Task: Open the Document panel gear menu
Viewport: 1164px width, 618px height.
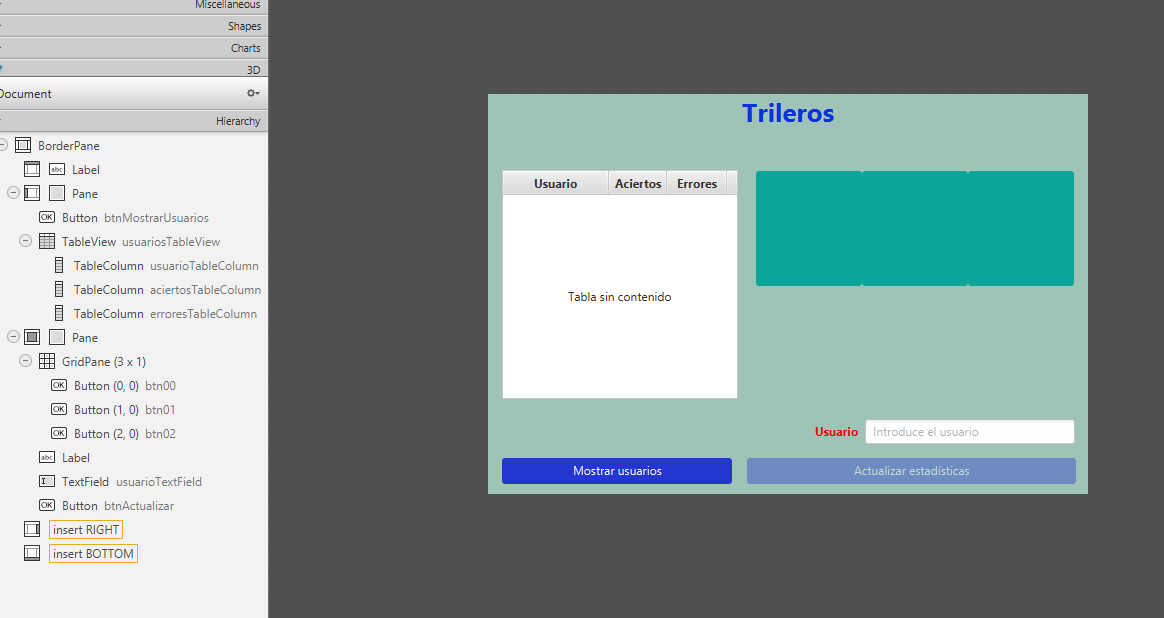Action: 253,93
